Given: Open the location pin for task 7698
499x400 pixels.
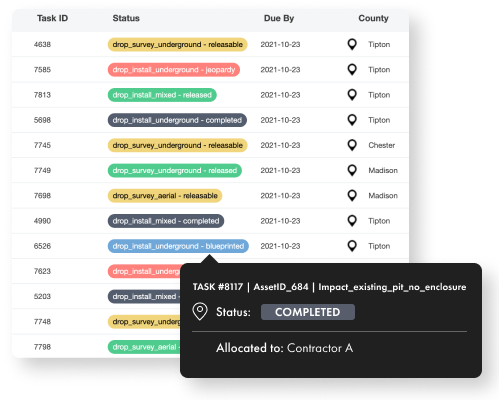Looking at the screenshot, I should point(352,196).
